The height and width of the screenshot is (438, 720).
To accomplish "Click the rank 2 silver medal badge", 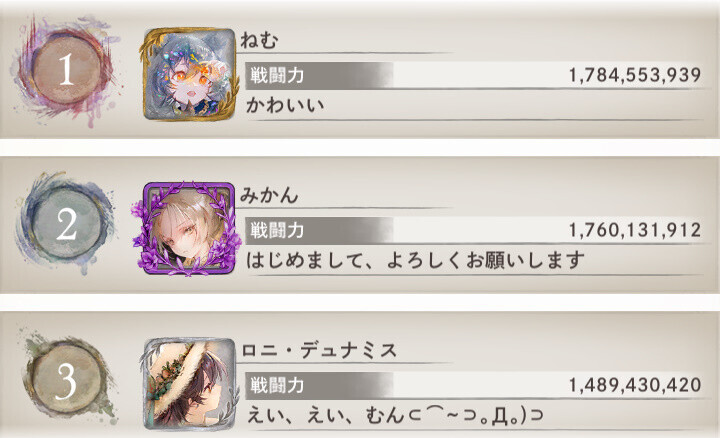I will [67, 224].
